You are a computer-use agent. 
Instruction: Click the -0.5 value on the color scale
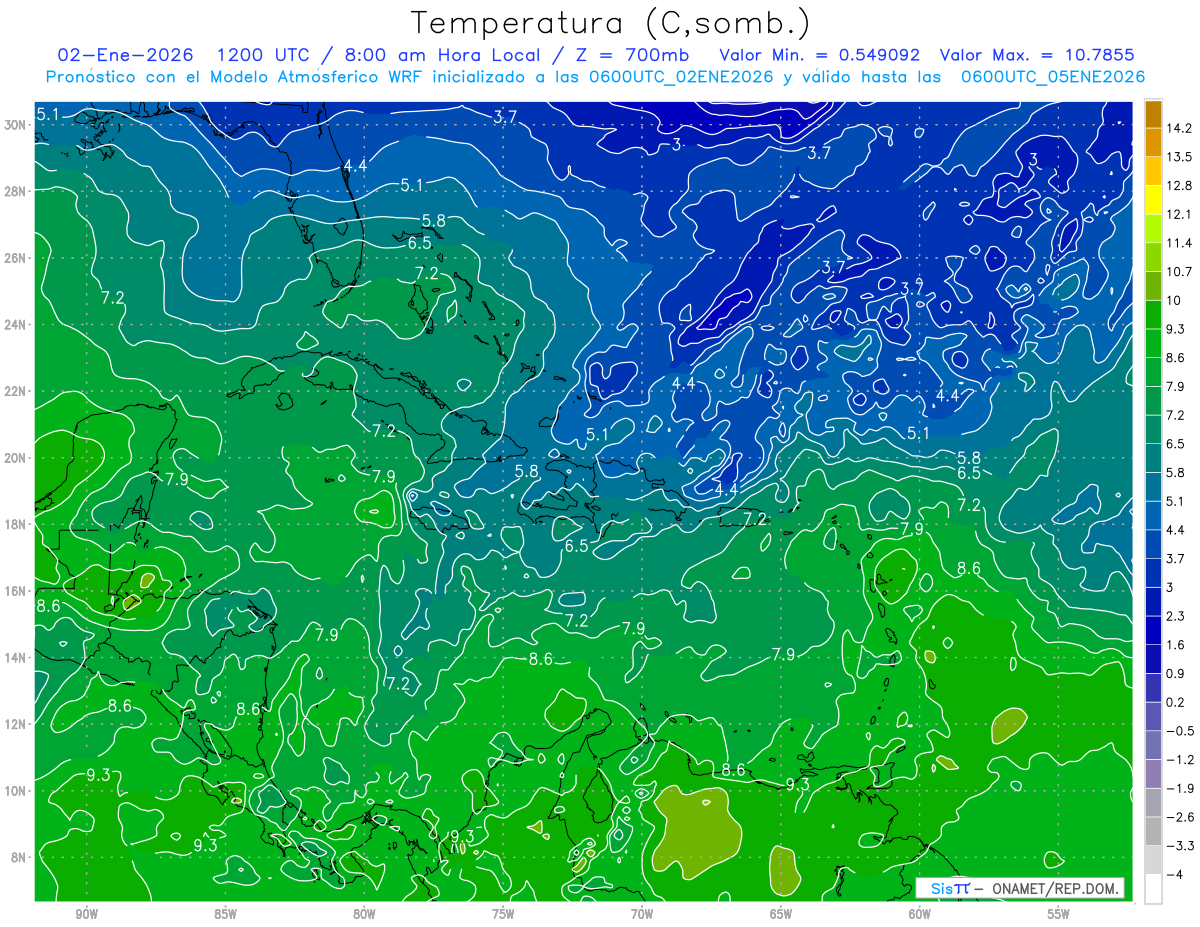1181,731
